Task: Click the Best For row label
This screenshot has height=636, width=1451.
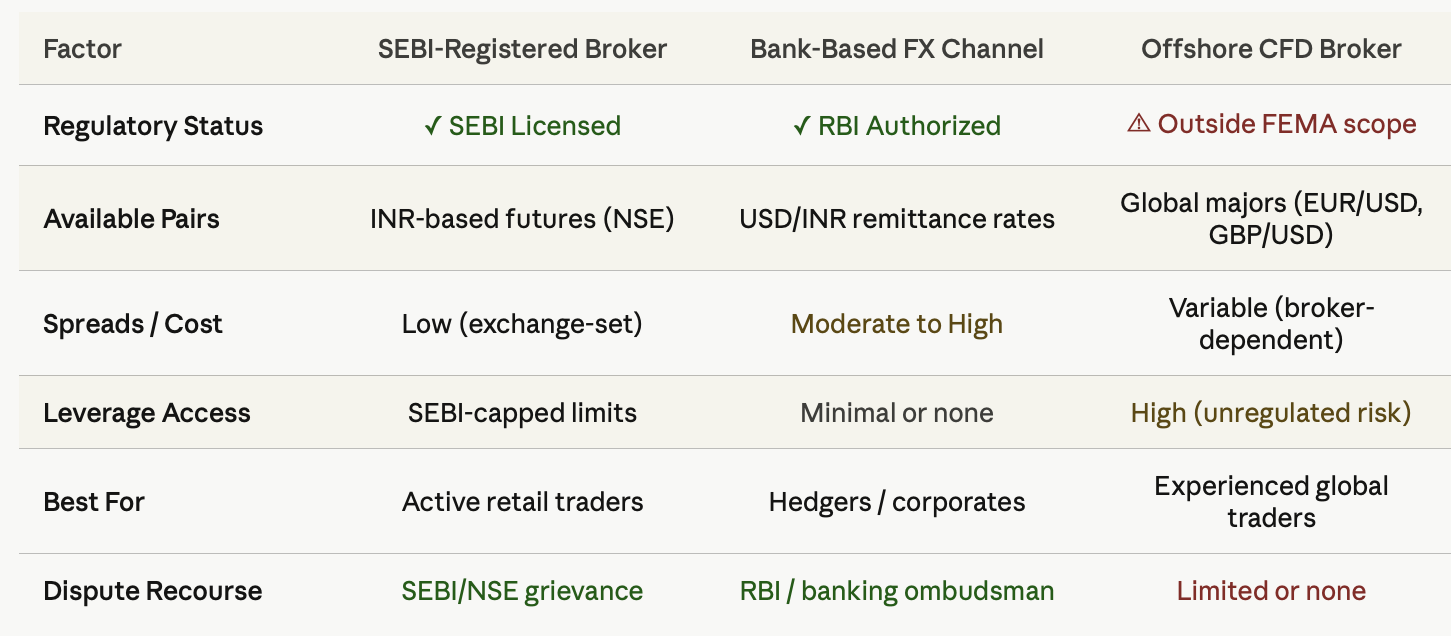Action: point(94,501)
